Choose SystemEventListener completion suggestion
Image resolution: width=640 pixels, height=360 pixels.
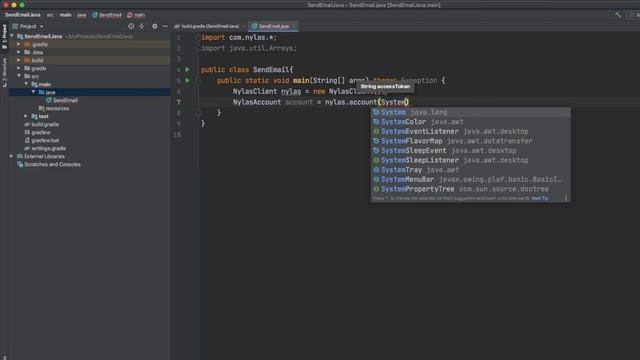point(471,131)
